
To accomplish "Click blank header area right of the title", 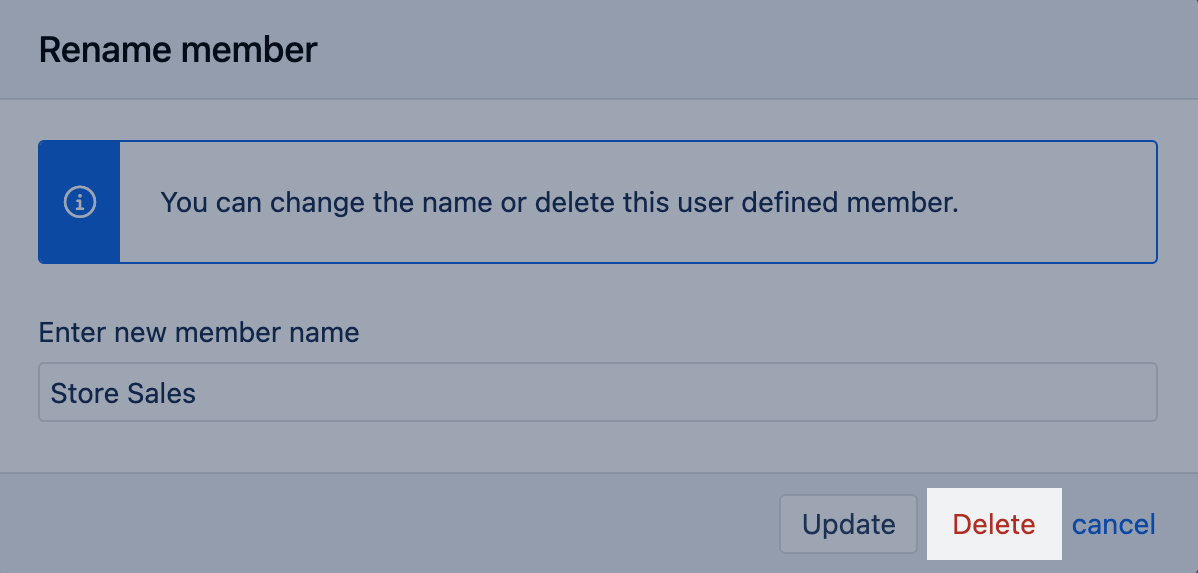I will 750,49.
